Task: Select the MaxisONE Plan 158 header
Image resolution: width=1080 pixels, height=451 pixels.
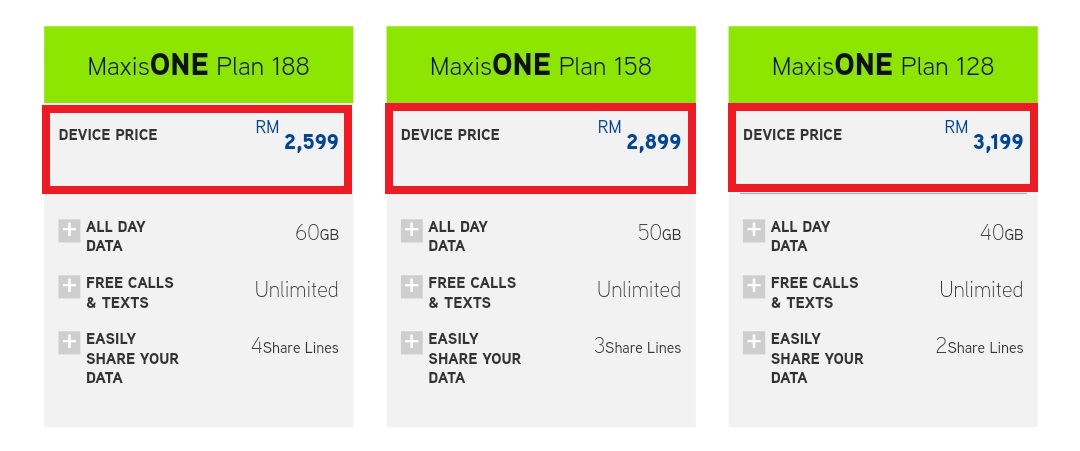Action: tap(540, 66)
